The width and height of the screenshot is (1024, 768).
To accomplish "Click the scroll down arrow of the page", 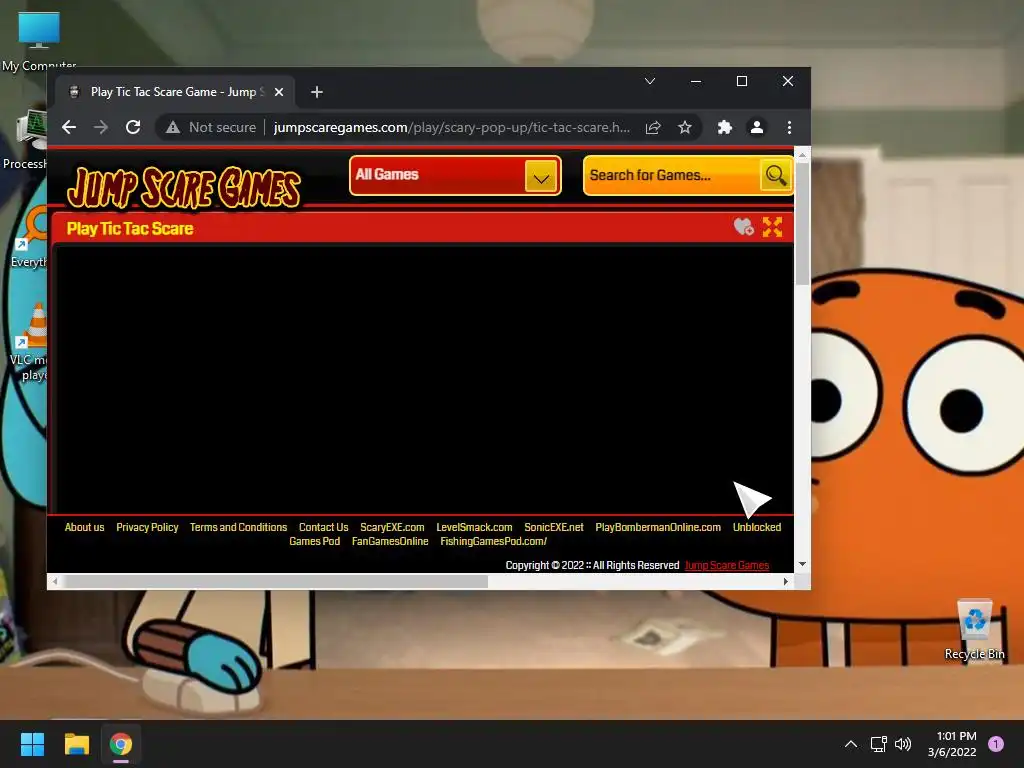I will click(x=802, y=564).
